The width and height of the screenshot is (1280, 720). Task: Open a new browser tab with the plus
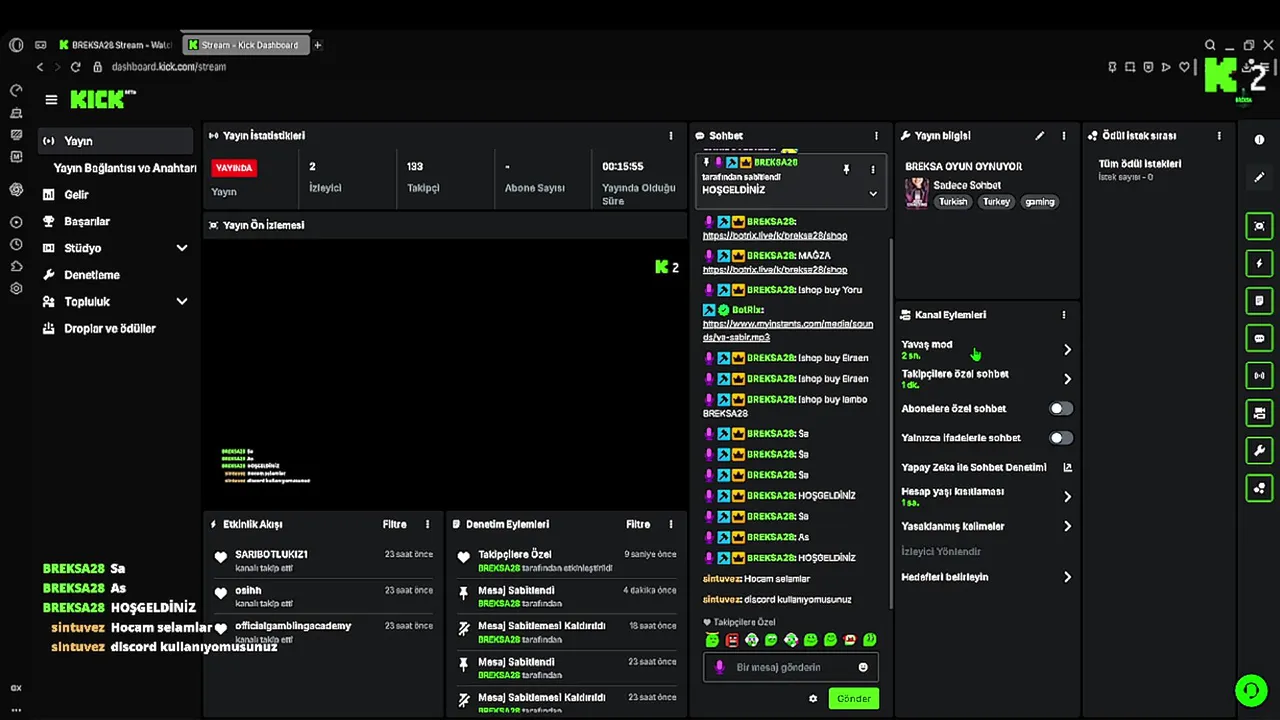tap(318, 45)
